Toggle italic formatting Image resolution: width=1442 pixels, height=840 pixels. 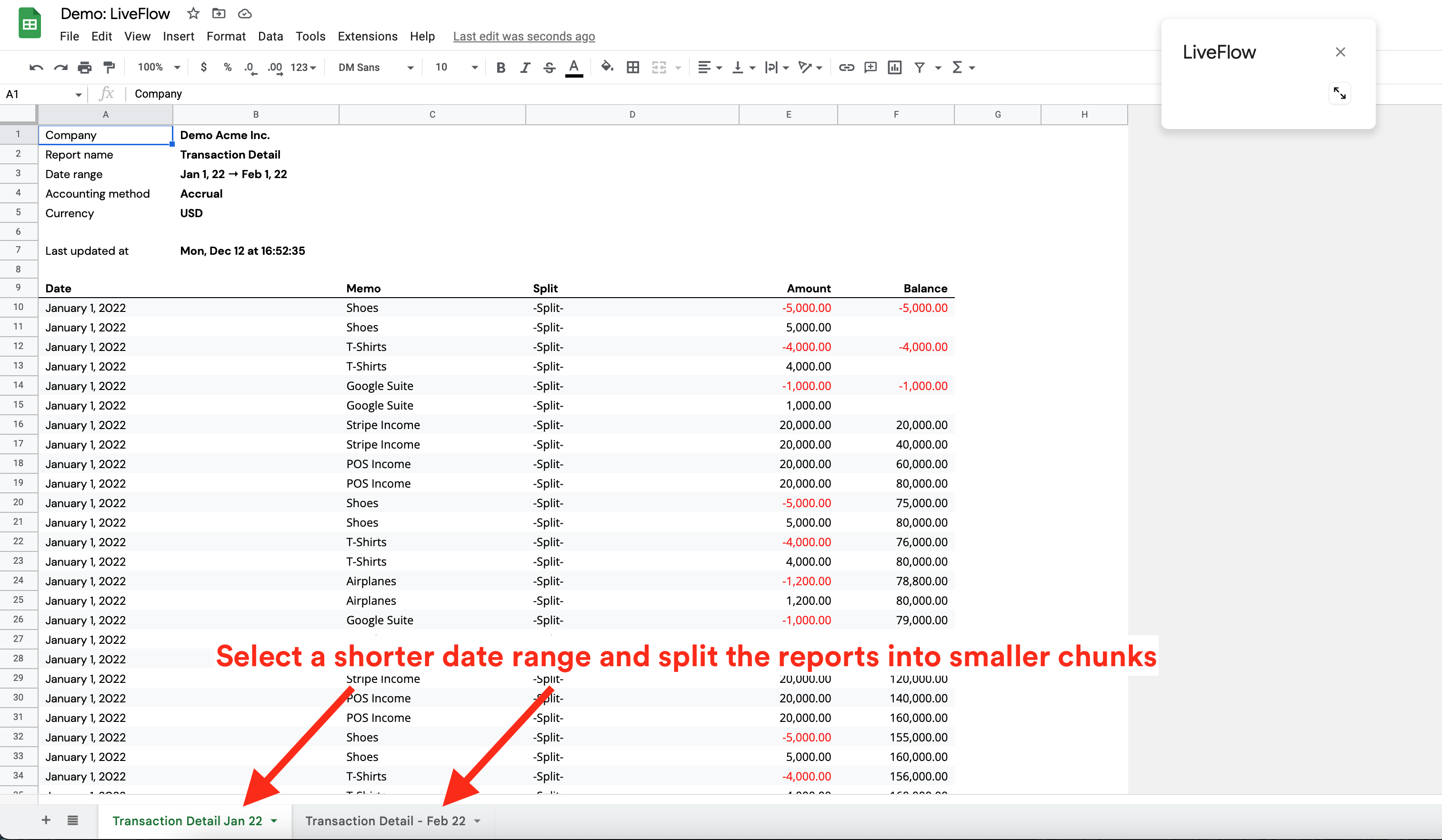click(525, 68)
